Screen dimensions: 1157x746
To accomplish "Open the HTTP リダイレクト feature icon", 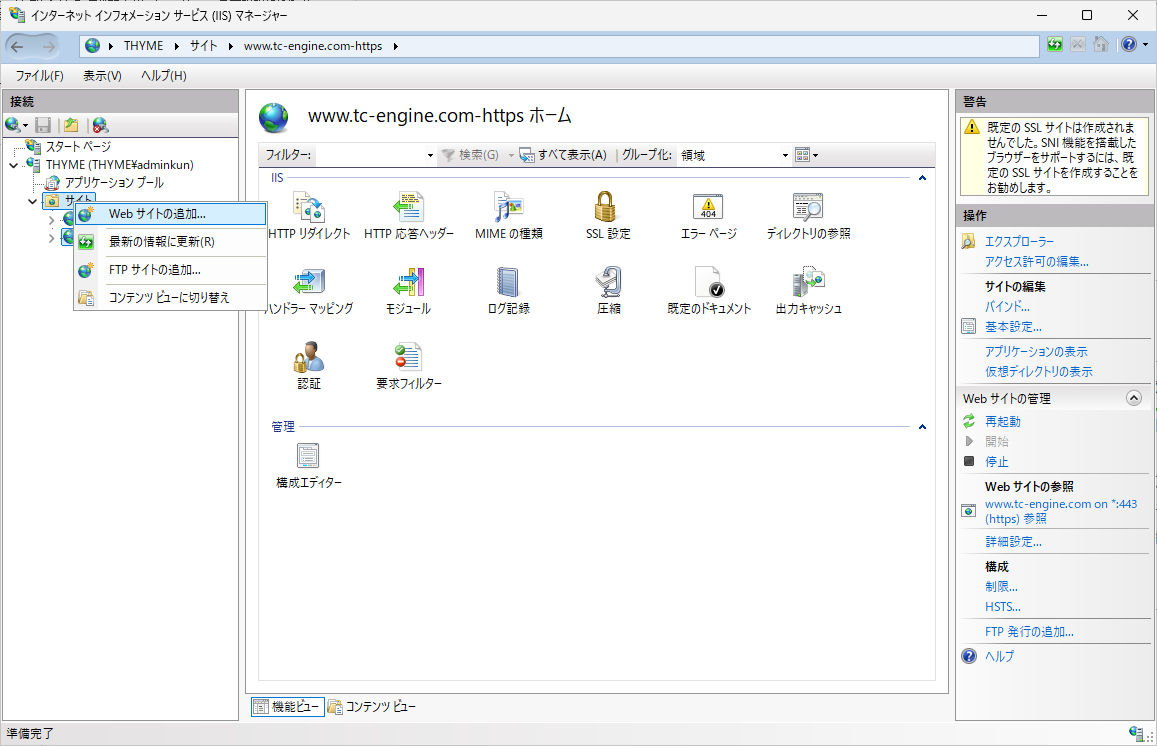I will coord(309,207).
